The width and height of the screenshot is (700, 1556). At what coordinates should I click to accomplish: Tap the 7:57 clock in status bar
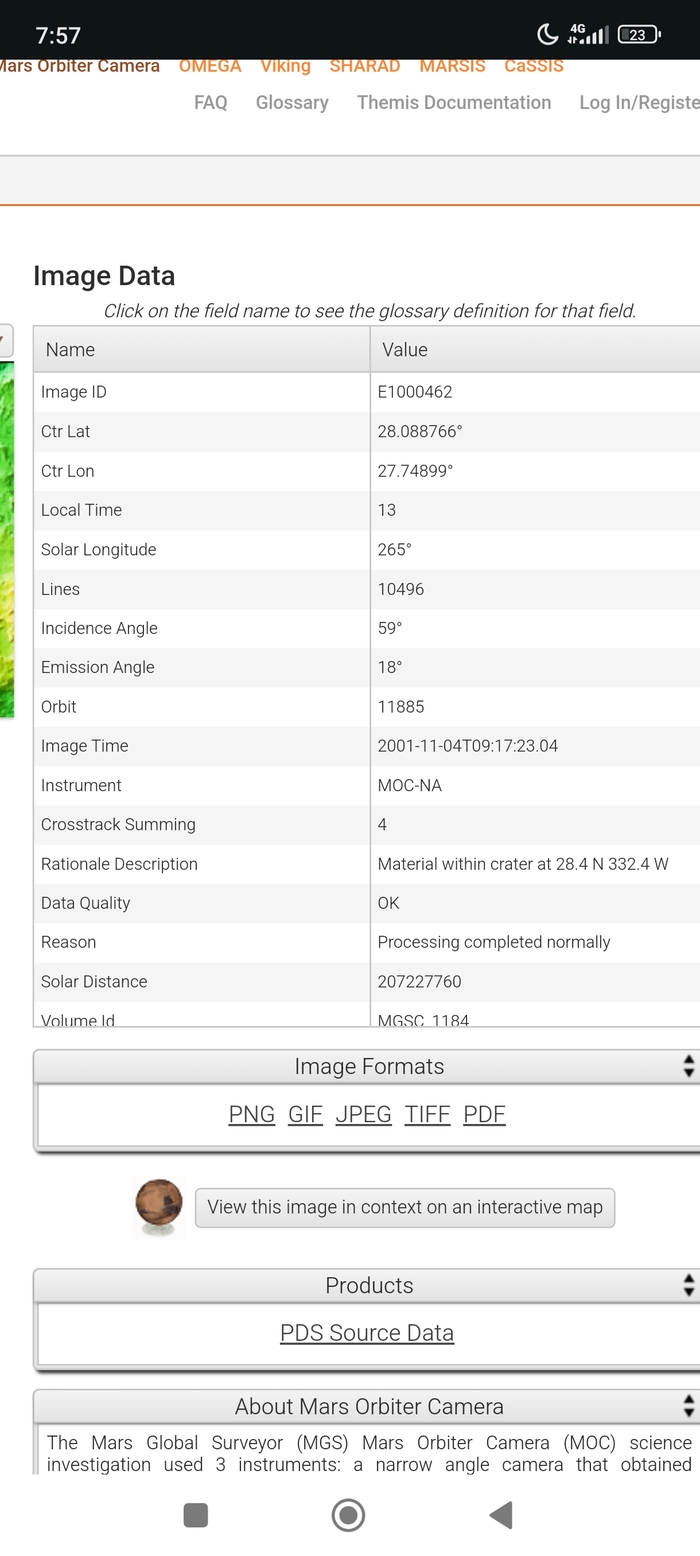tap(58, 35)
